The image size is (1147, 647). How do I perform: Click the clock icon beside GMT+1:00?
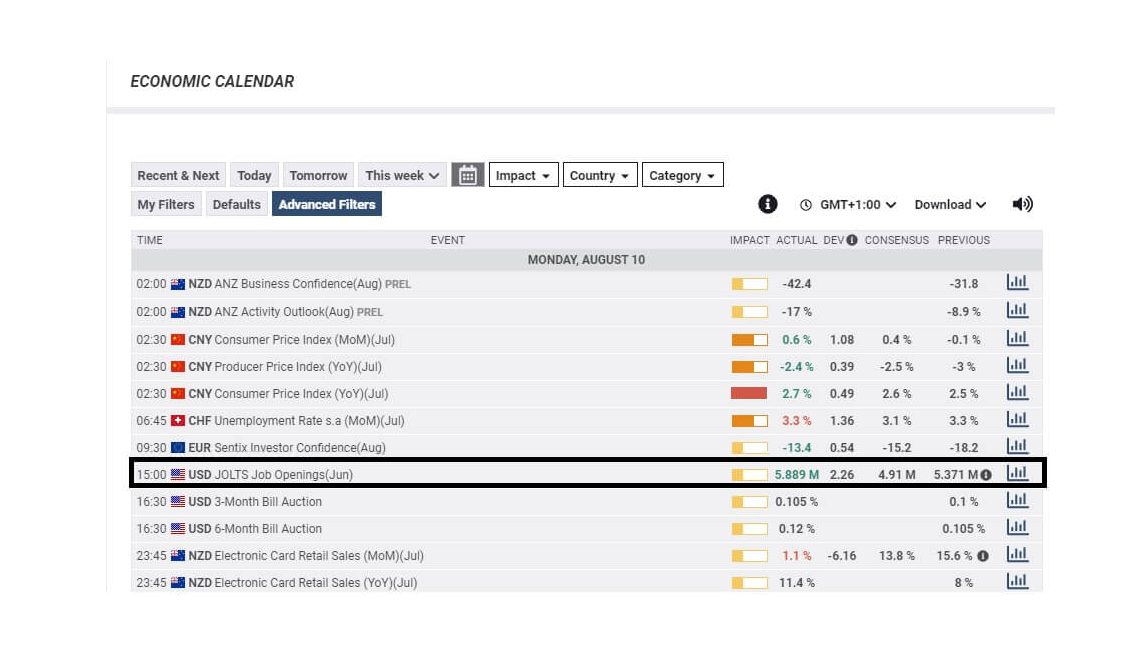[x=805, y=205]
